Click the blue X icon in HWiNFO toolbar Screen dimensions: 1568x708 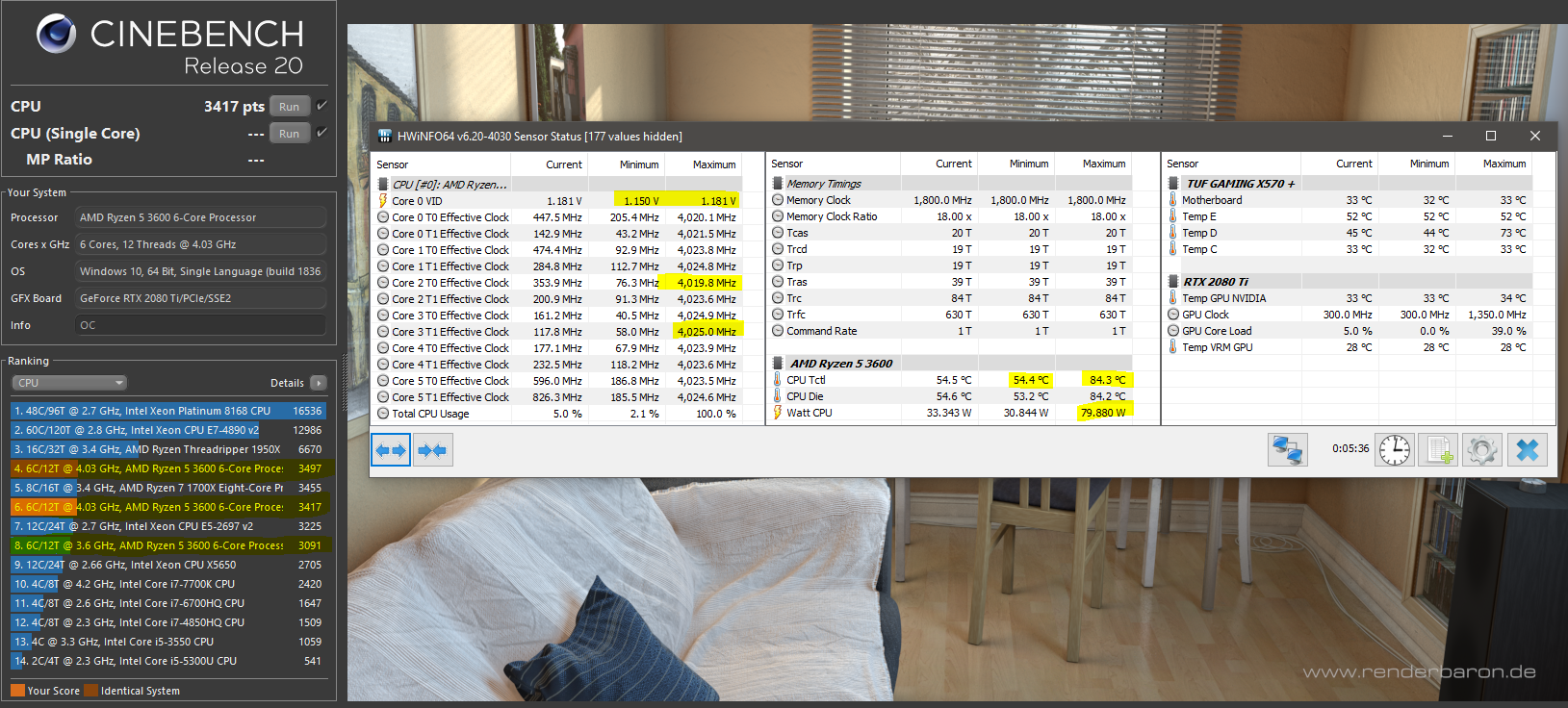[x=1528, y=449]
